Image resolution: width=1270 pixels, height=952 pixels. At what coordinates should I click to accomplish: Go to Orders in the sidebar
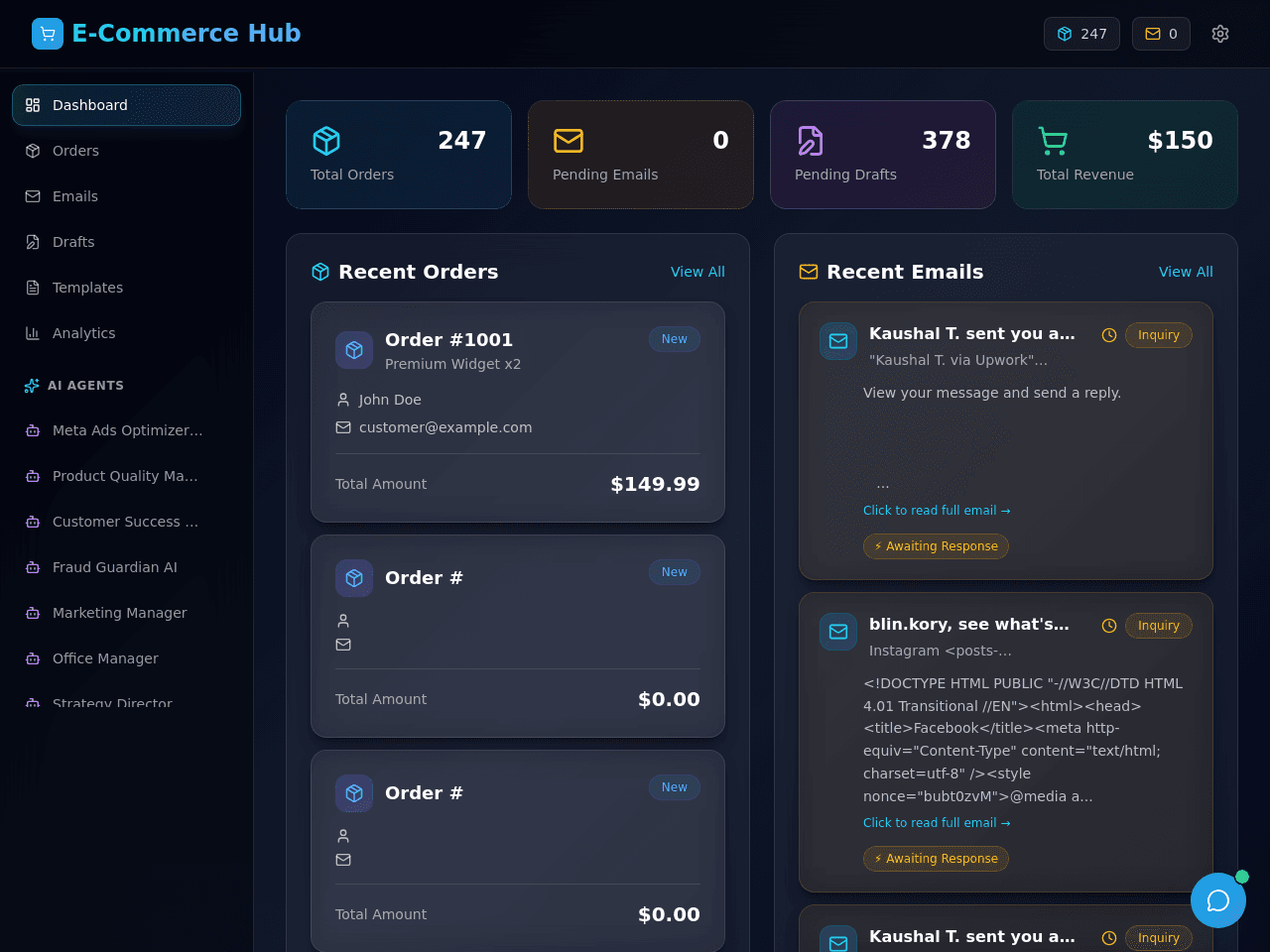tap(126, 151)
